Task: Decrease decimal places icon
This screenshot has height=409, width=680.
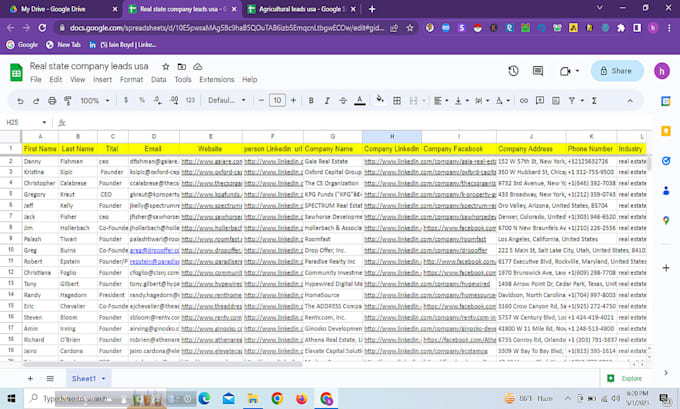Action: pos(157,100)
